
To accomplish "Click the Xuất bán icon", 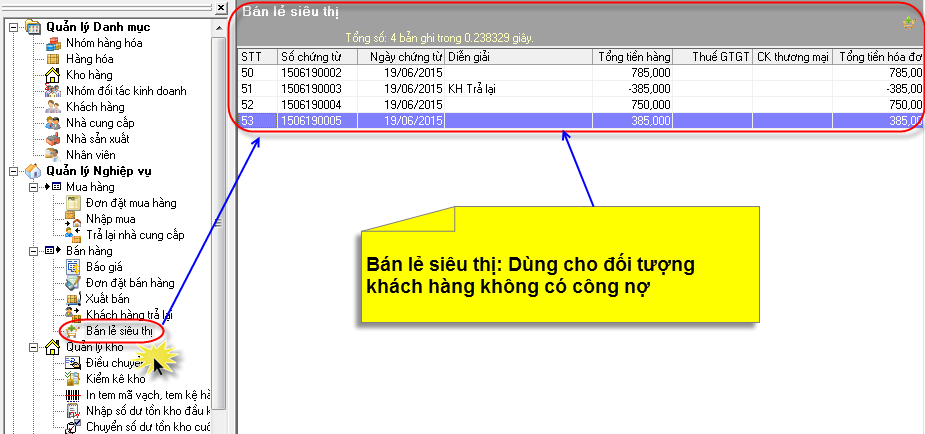I will (x=72, y=299).
